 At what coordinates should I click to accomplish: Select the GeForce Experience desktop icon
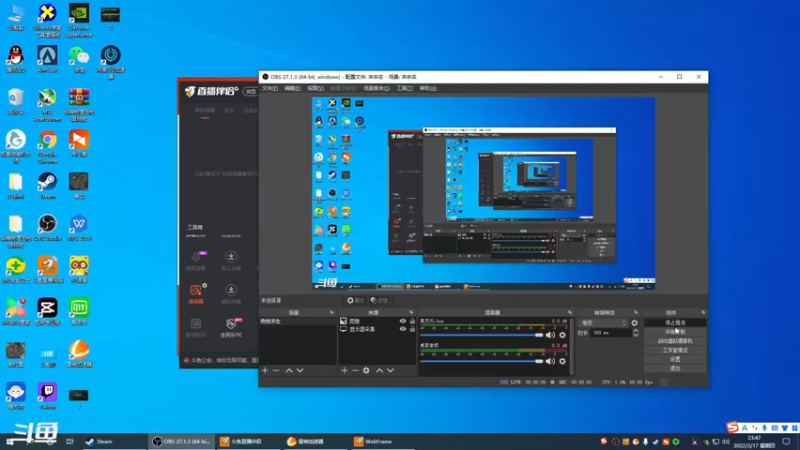pyautogui.click(x=79, y=20)
